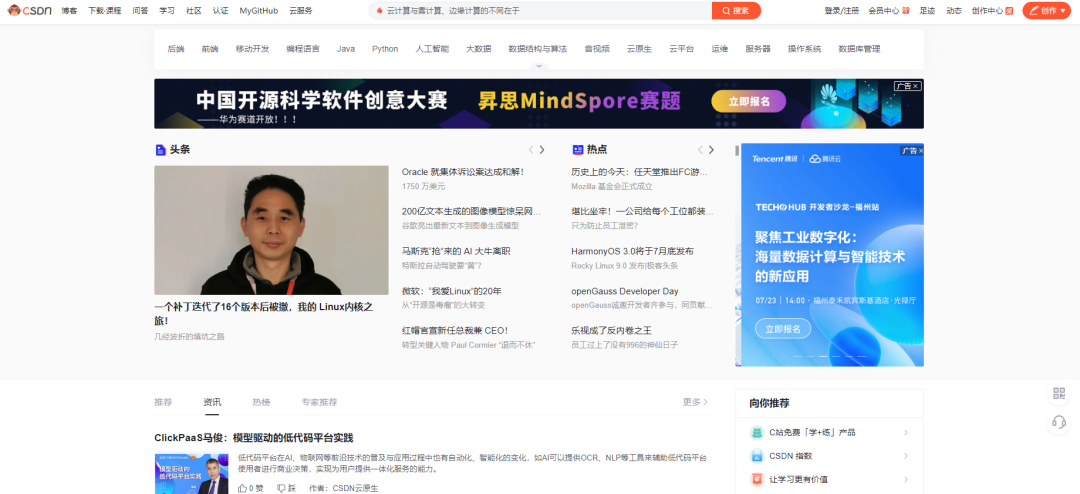1080x494 pixels.
Task: Open 下载·课程 in top navigation
Action: pyautogui.click(x=105, y=10)
